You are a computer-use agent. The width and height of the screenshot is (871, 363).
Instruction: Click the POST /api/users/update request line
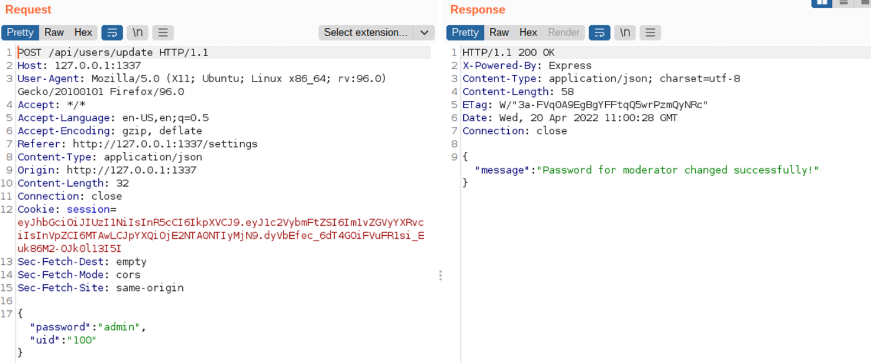pyautogui.click(x=113, y=53)
